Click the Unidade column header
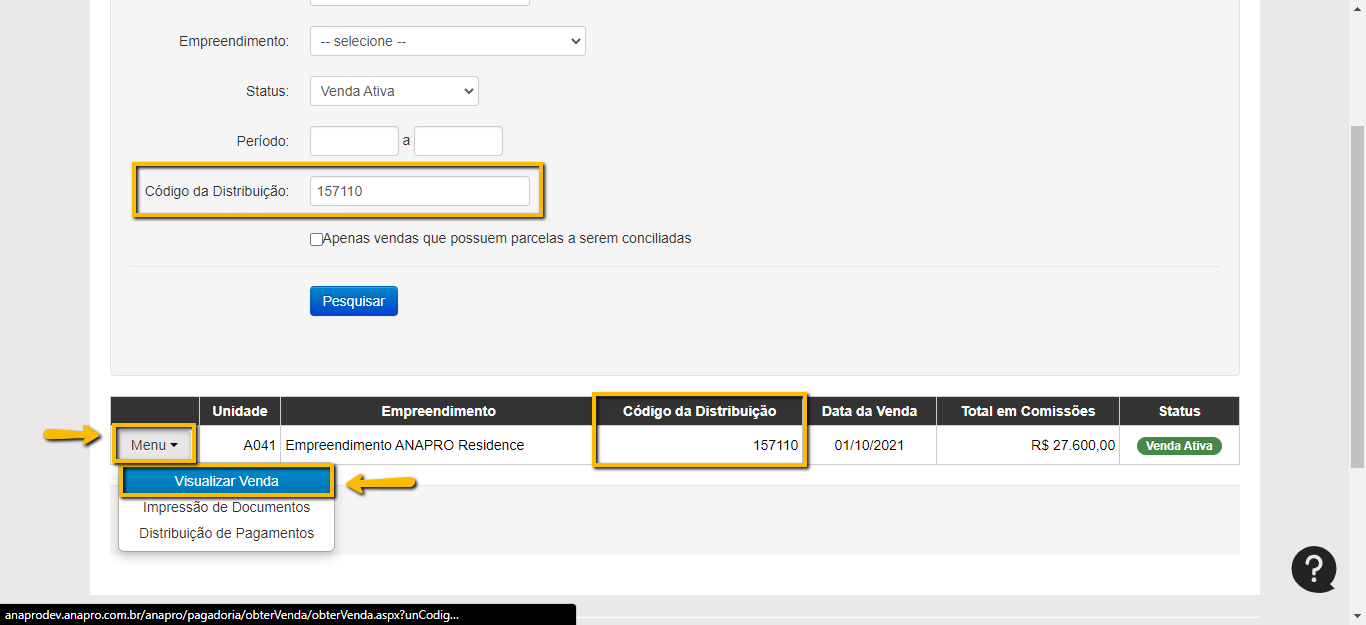Screen dimensions: 1366x625 [x=240, y=411]
